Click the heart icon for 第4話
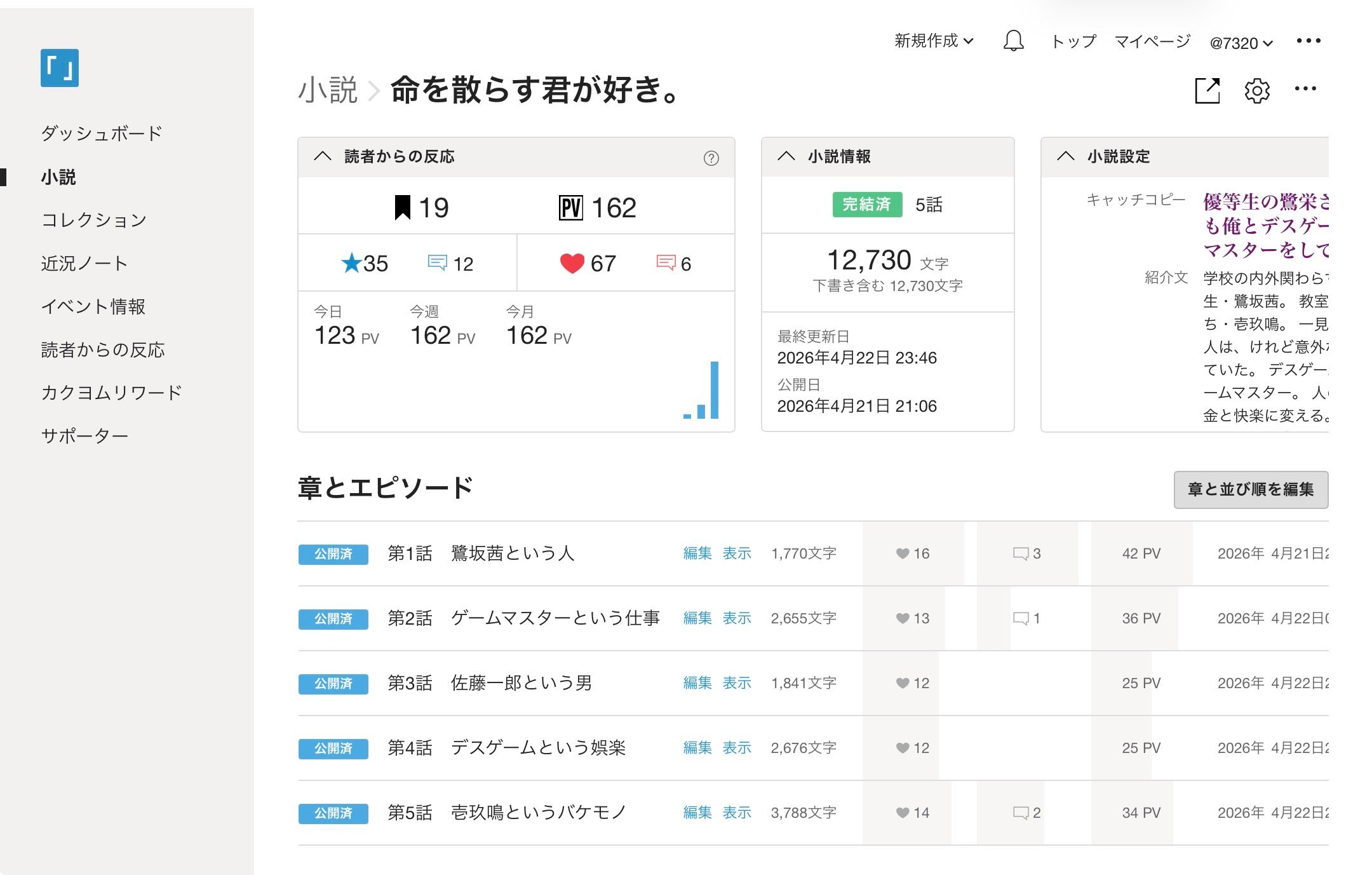Screen dimensions: 1372x875 coord(903,748)
